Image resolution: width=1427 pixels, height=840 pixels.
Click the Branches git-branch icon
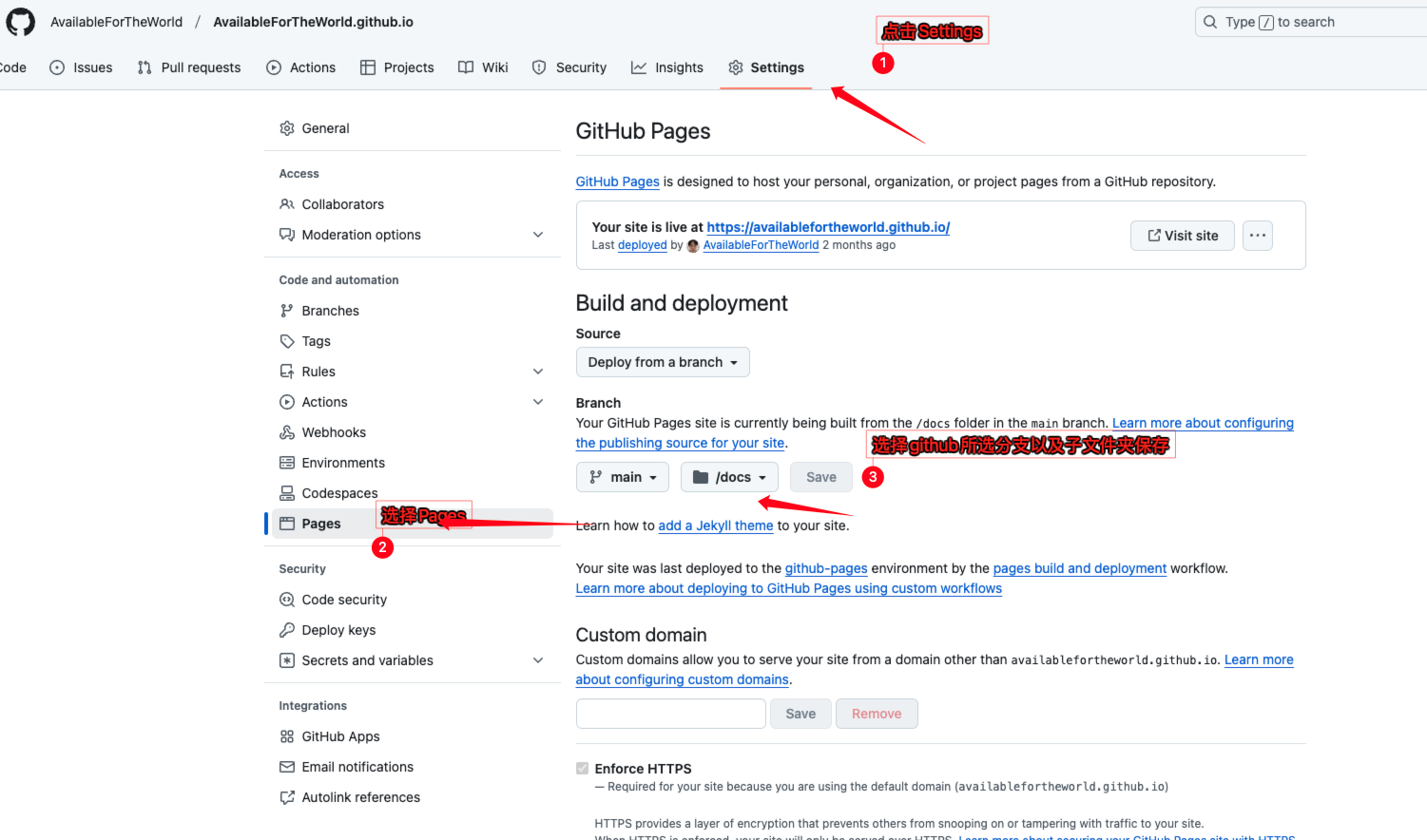tap(287, 311)
